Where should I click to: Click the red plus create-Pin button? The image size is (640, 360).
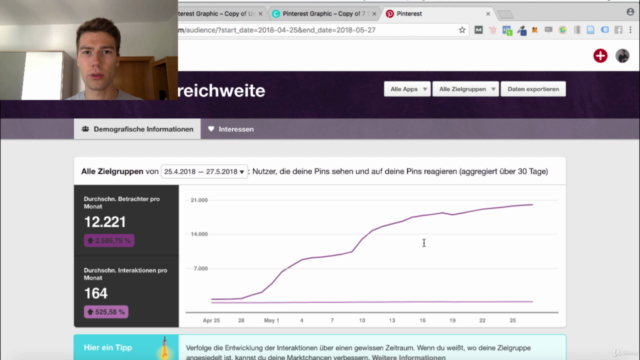click(x=600, y=56)
